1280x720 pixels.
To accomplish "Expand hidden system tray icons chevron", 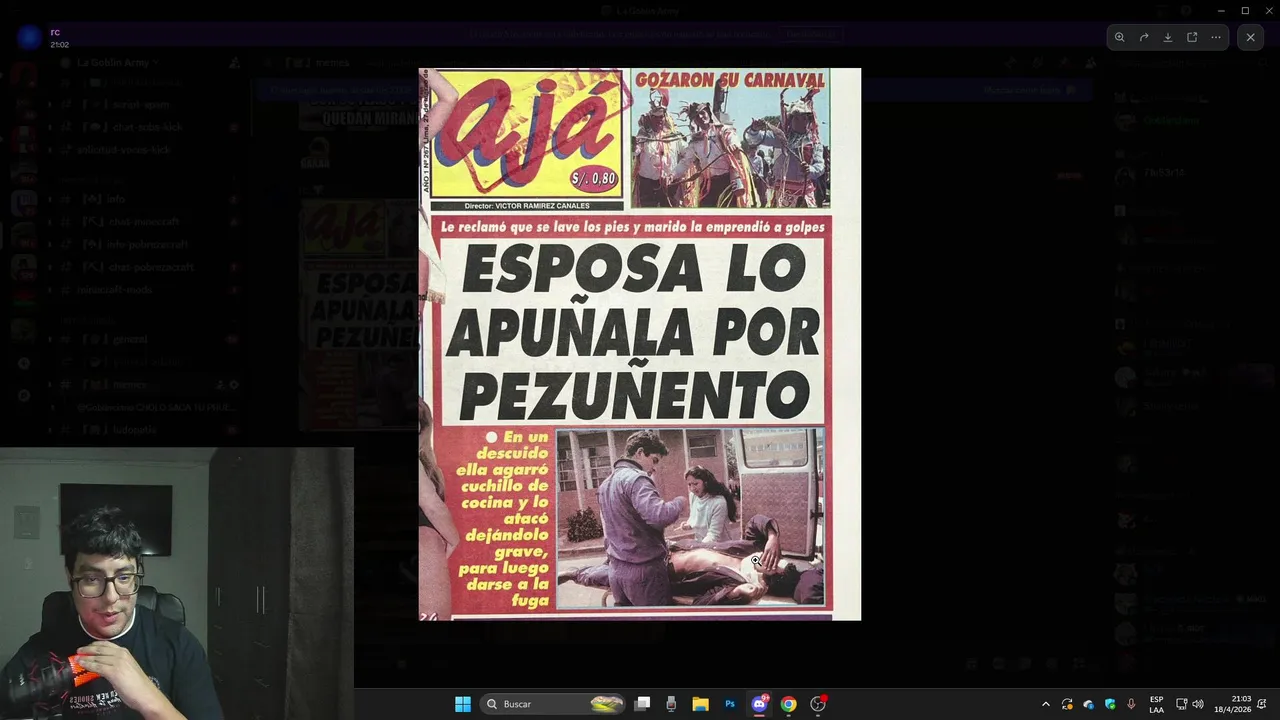I will 1046,704.
